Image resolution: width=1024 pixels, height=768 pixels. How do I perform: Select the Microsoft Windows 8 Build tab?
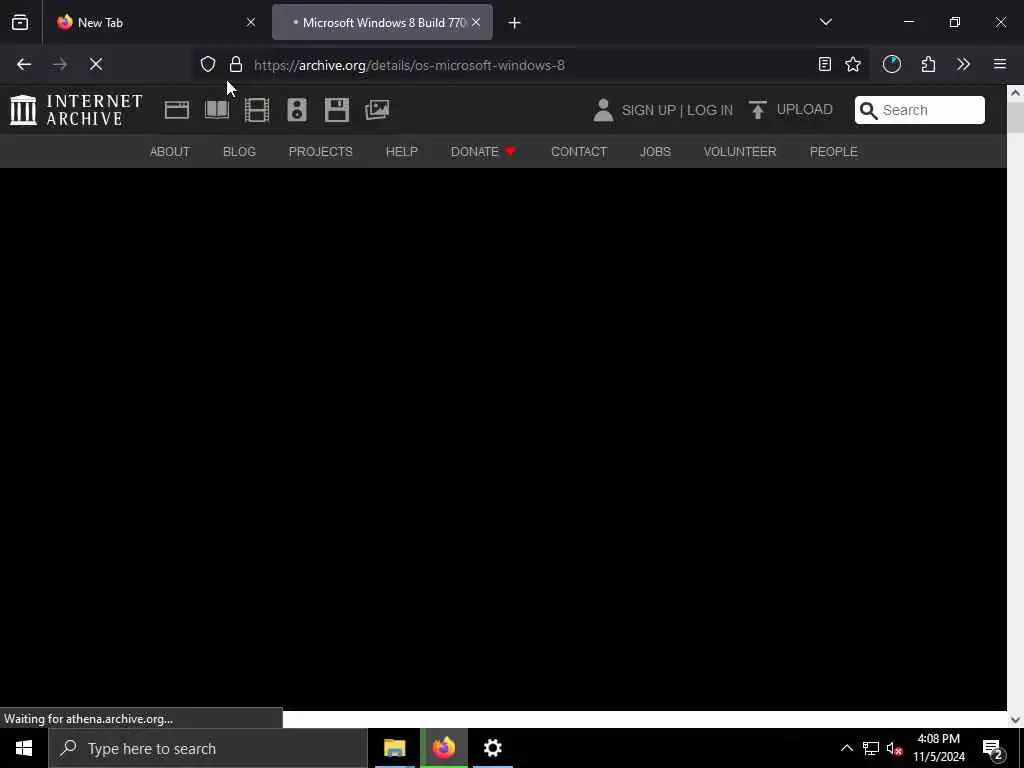382,22
